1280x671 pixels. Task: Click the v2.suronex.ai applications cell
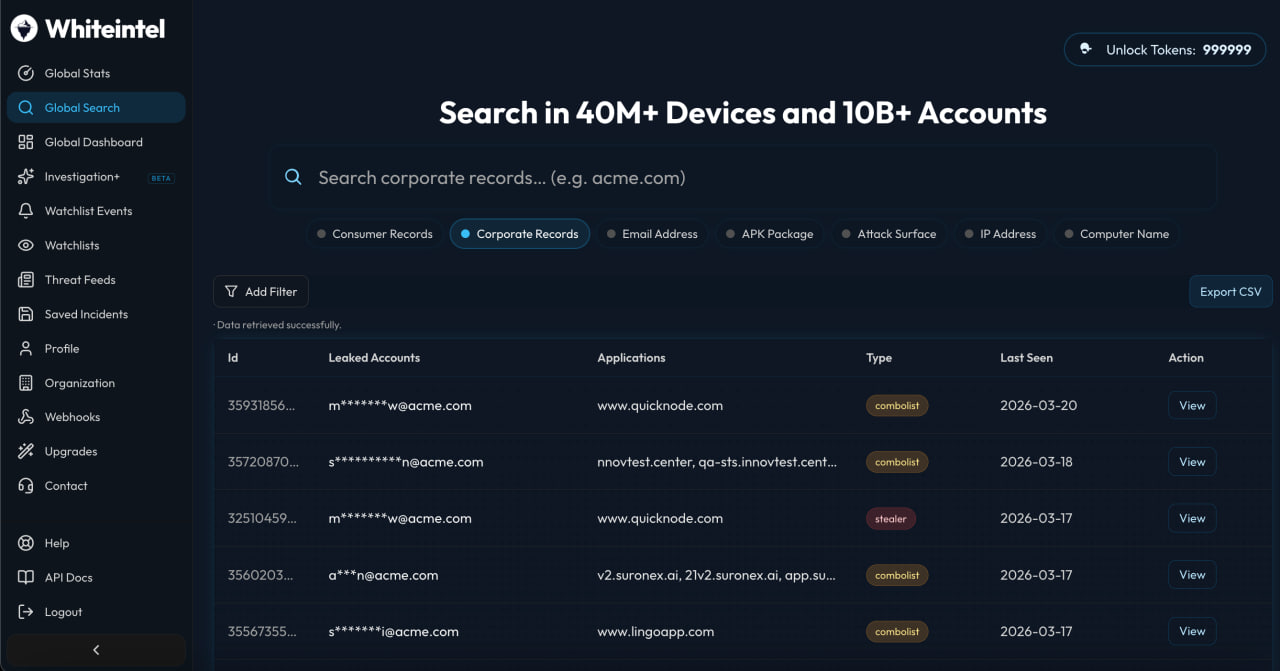point(717,575)
